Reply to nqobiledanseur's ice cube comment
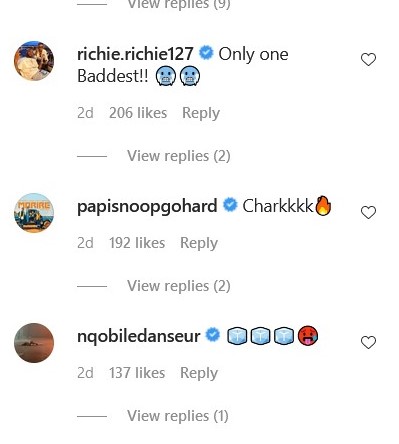This screenshot has width=399, height=444. point(199,373)
